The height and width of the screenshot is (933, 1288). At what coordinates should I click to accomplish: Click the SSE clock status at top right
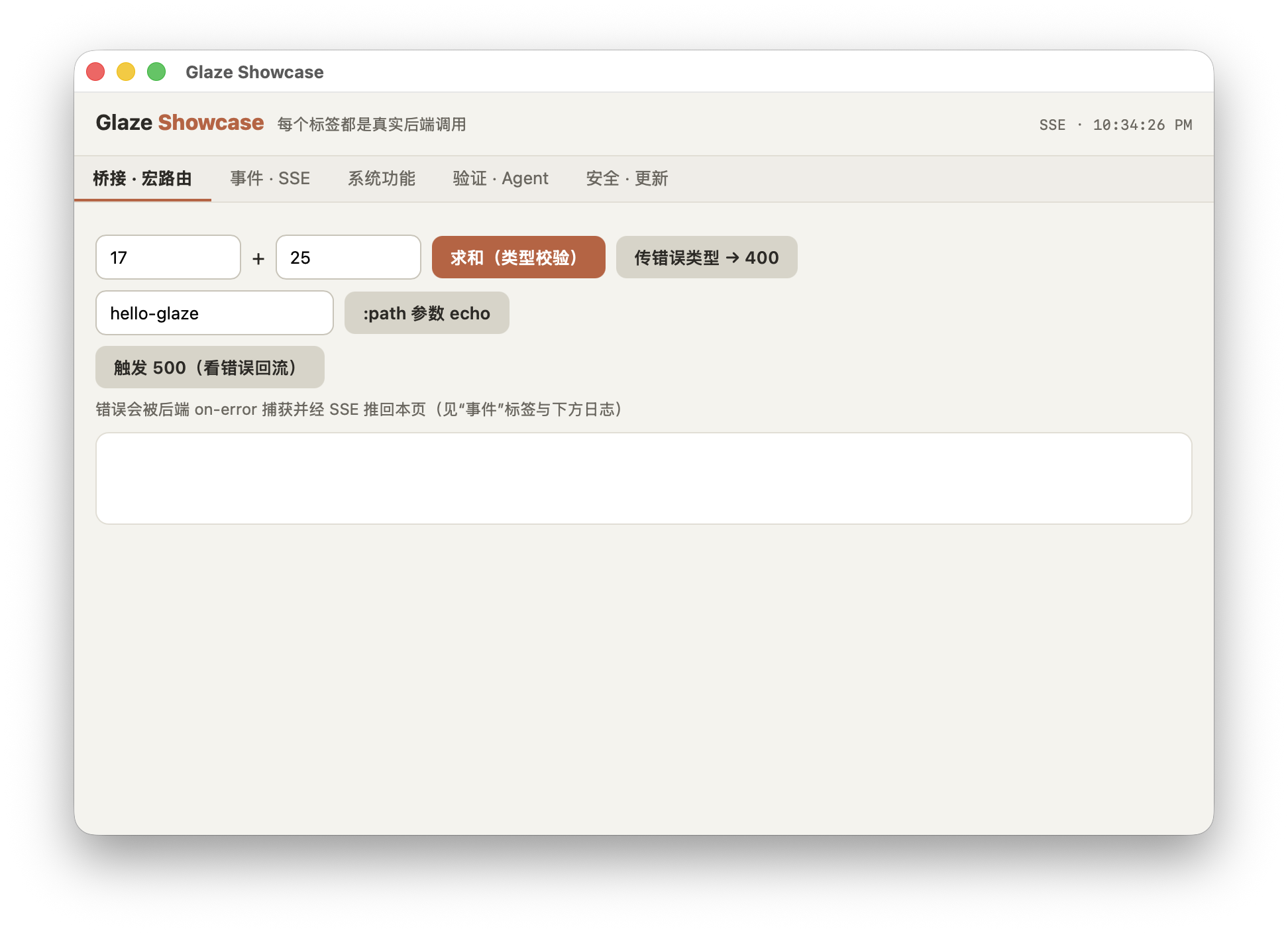click(x=1116, y=125)
